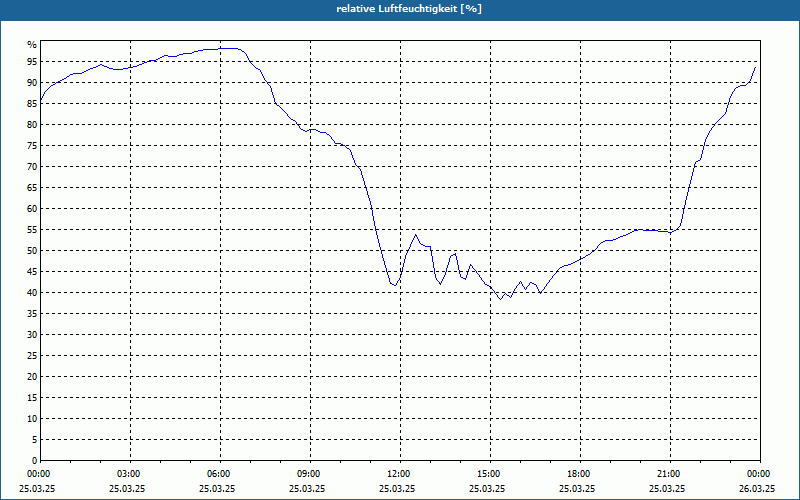Click the "12:00" time axis label
This screenshot has width=800, height=500.
(x=397, y=474)
